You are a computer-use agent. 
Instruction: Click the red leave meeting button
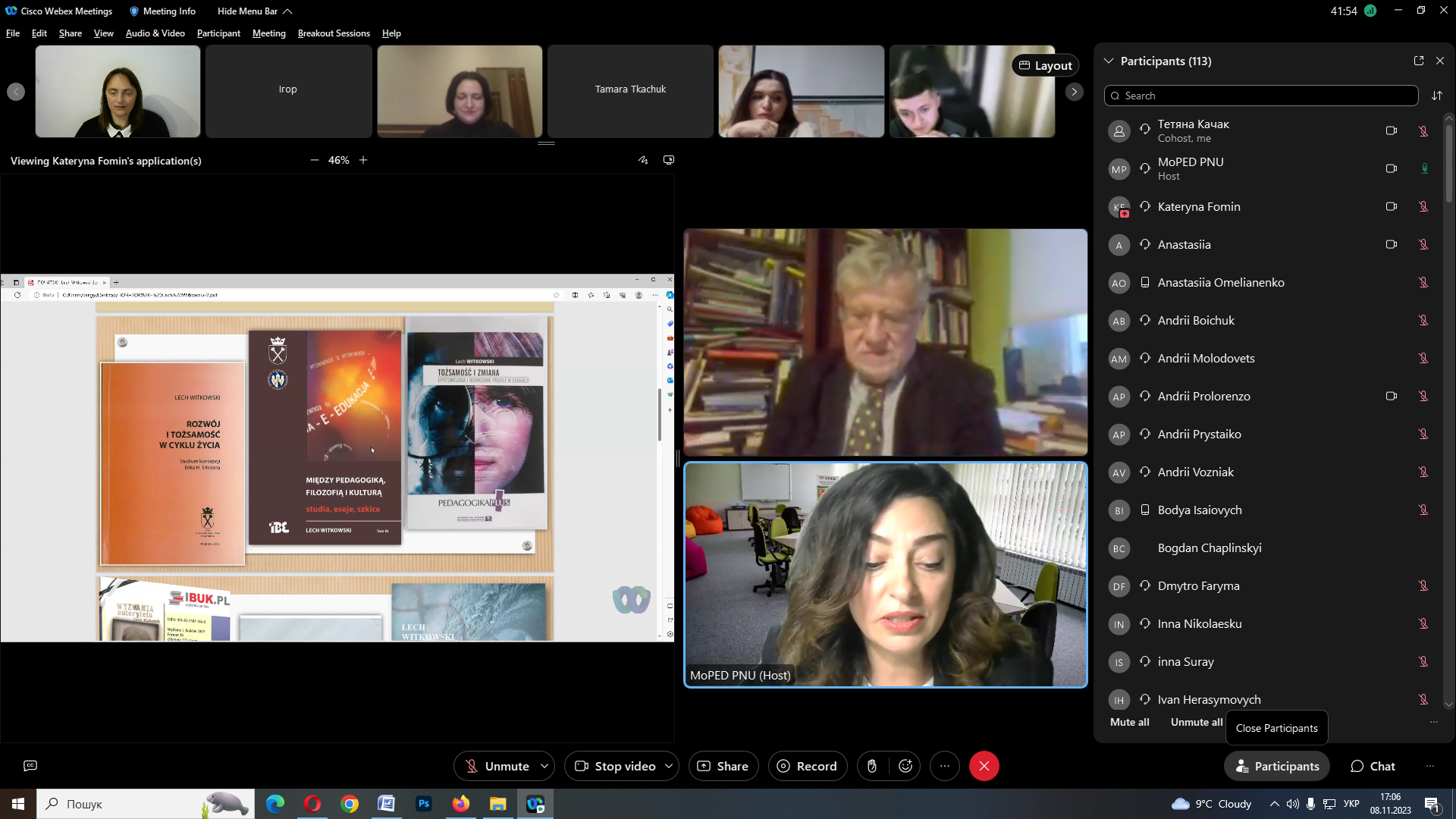984,766
